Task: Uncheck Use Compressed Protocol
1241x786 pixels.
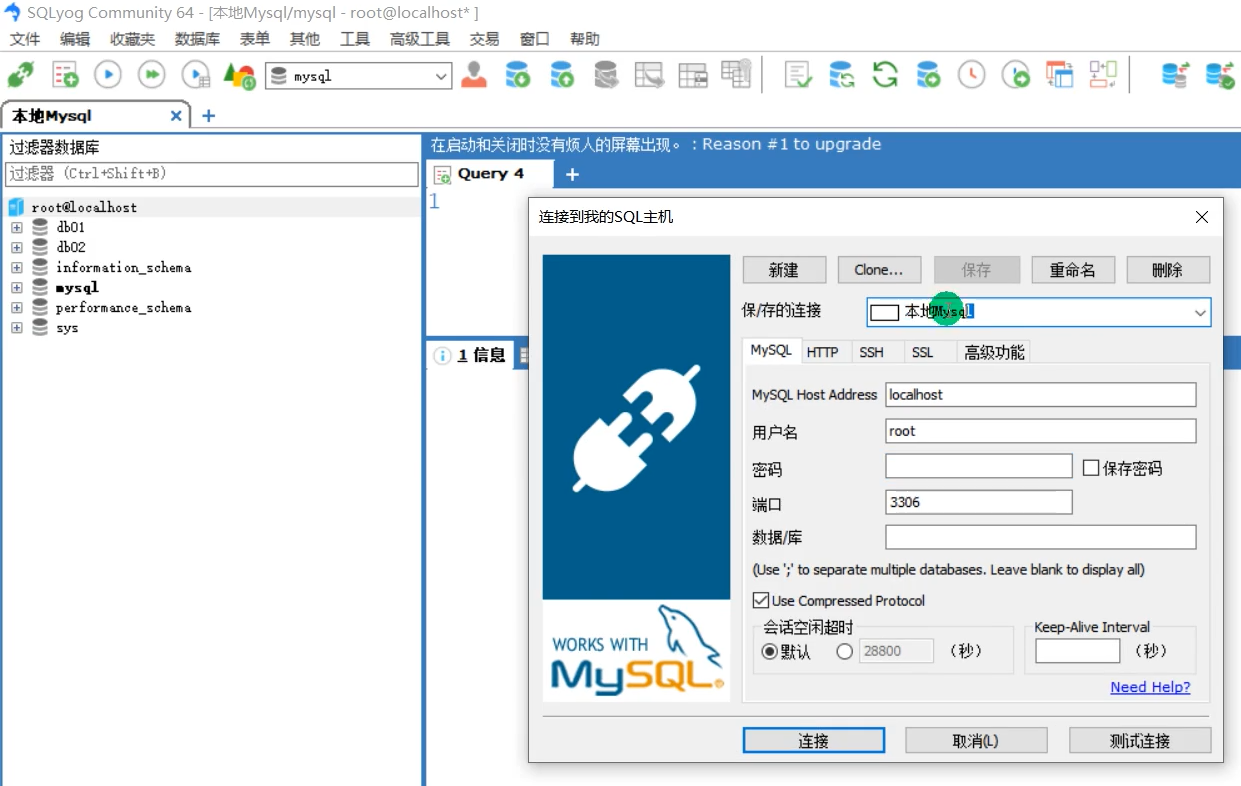Action: pyautogui.click(x=761, y=600)
